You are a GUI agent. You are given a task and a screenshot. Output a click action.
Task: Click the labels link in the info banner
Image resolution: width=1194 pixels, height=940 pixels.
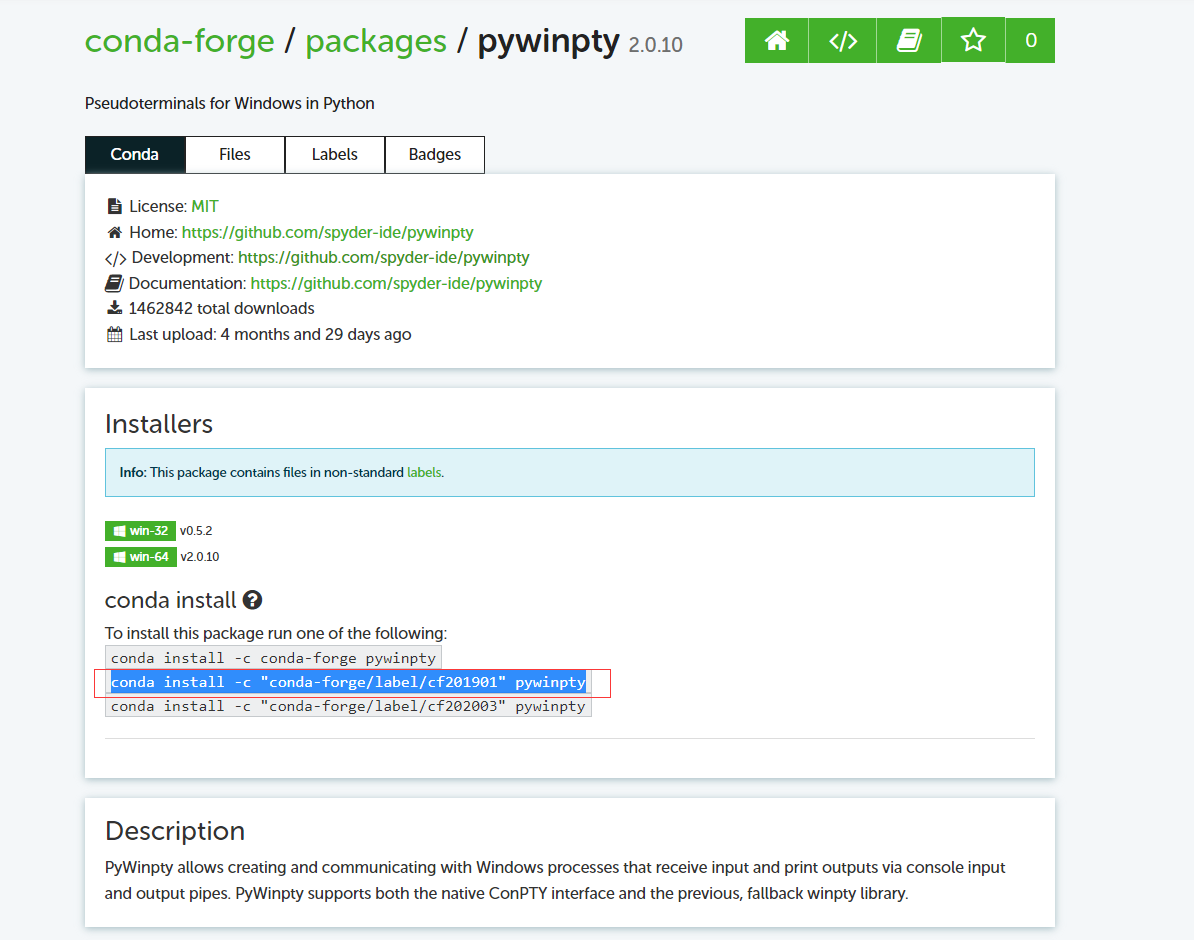pyautogui.click(x=424, y=472)
